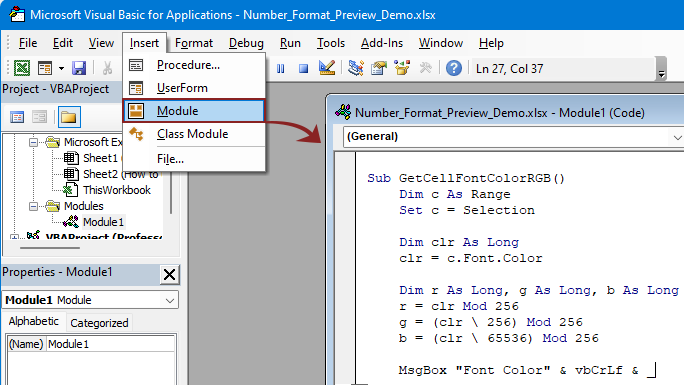Open the Module1 Module object dropdown
684x385 pixels.
pos(170,300)
